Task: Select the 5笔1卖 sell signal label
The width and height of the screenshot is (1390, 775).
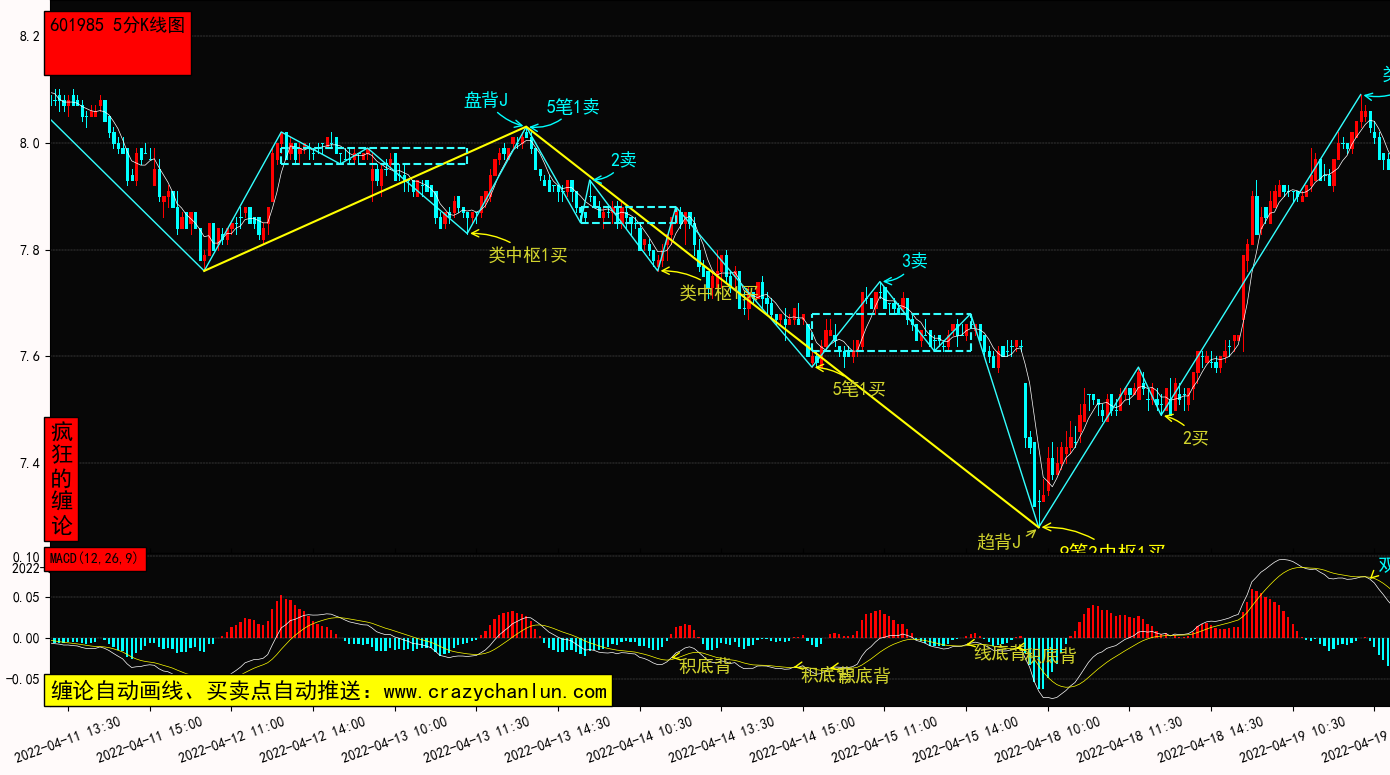Action: tap(573, 107)
